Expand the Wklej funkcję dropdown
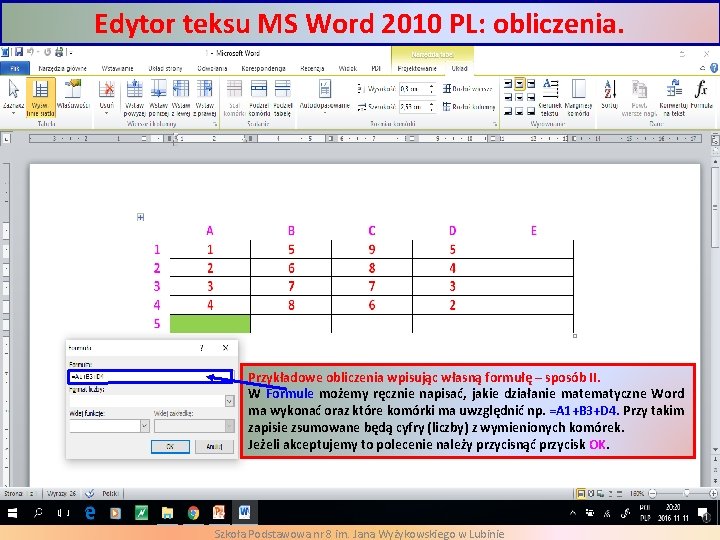This screenshot has height=540, width=720. click(x=144, y=426)
